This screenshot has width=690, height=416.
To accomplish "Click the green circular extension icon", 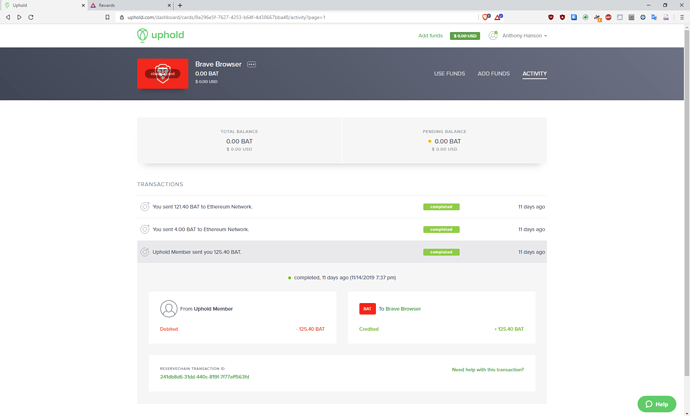I will tap(585, 17).
